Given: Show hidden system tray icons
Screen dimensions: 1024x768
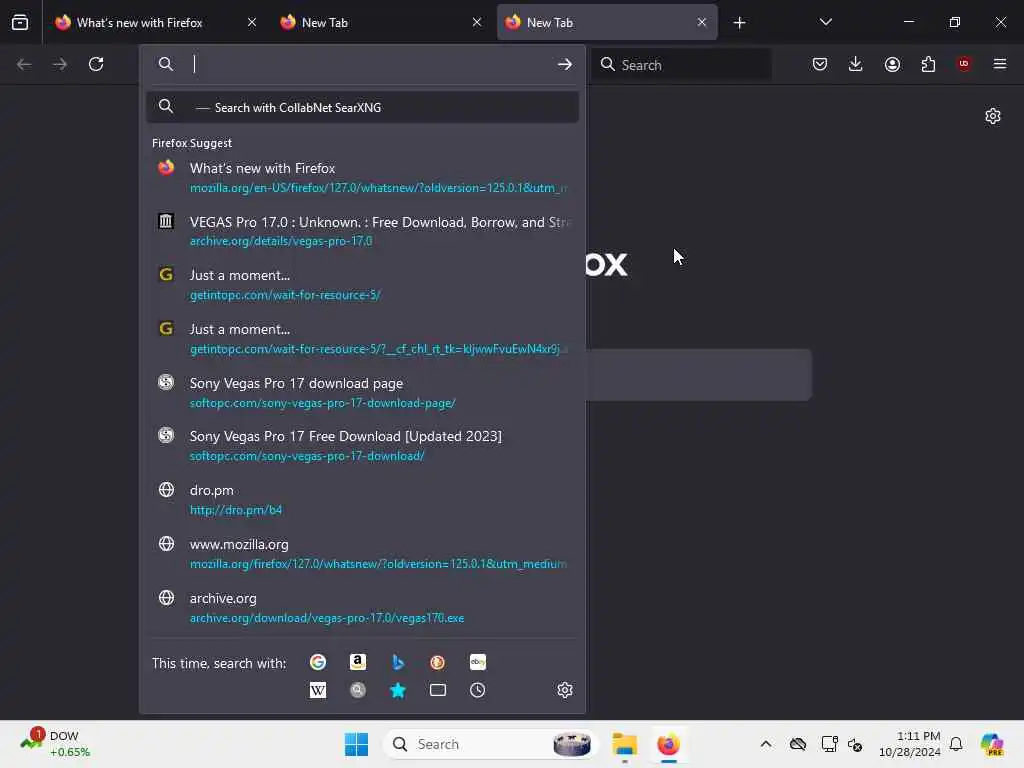Looking at the screenshot, I should click(766, 744).
